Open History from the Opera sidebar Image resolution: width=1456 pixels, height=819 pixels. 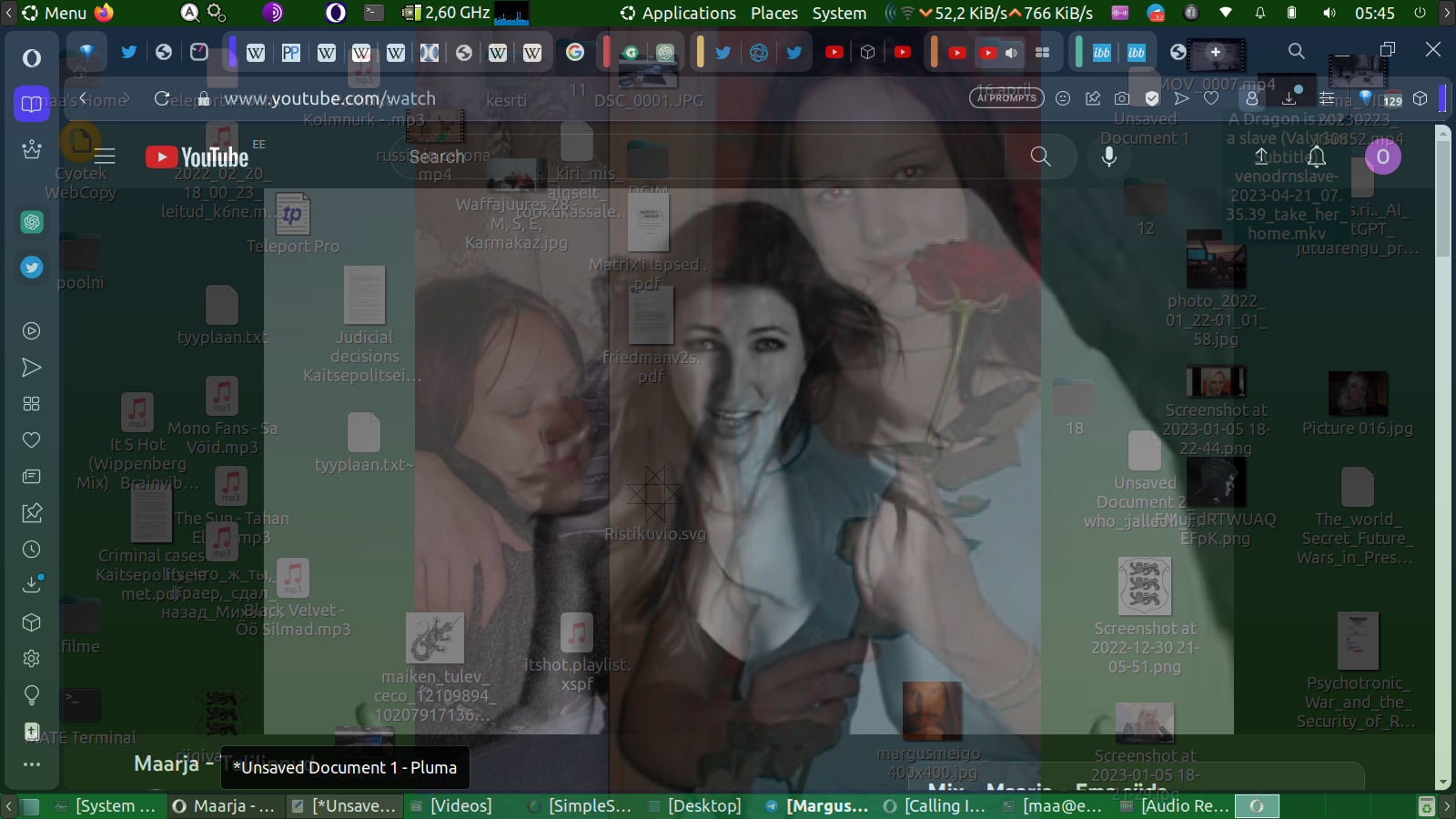[x=32, y=550]
